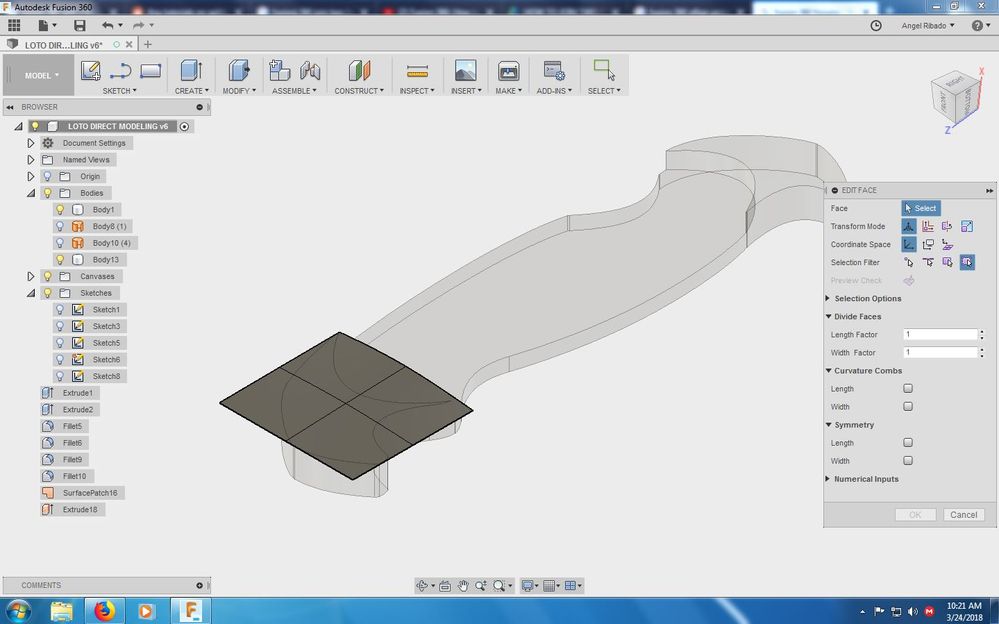999x624 pixels.
Task: Open the MODEL workspace dropdown
Action: click(42, 75)
